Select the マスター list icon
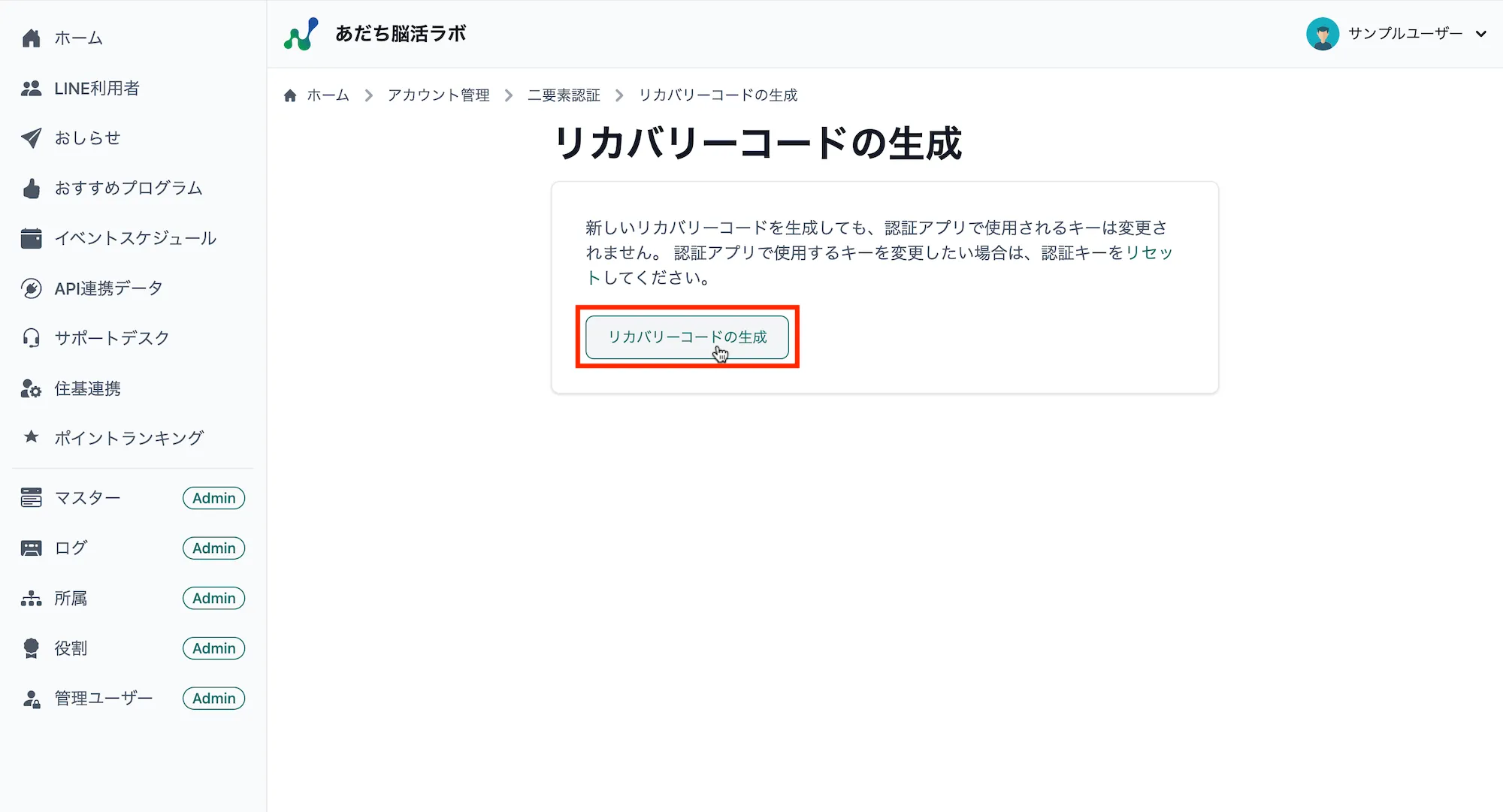Viewport: 1503px width, 812px height. (32, 498)
